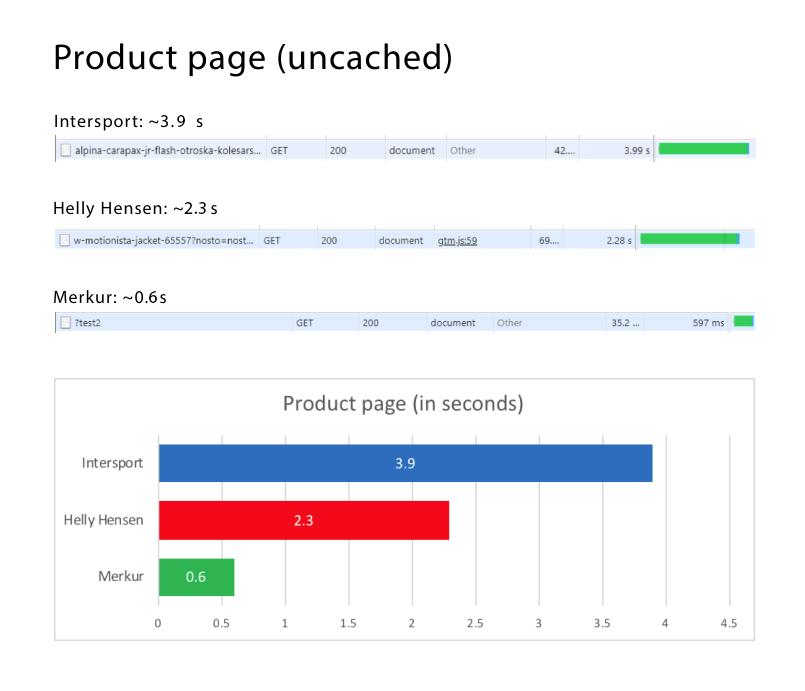The width and height of the screenshot is (805, 691).
Task: Click the Merkur small green waterfall bar
Action: [743, 321]
